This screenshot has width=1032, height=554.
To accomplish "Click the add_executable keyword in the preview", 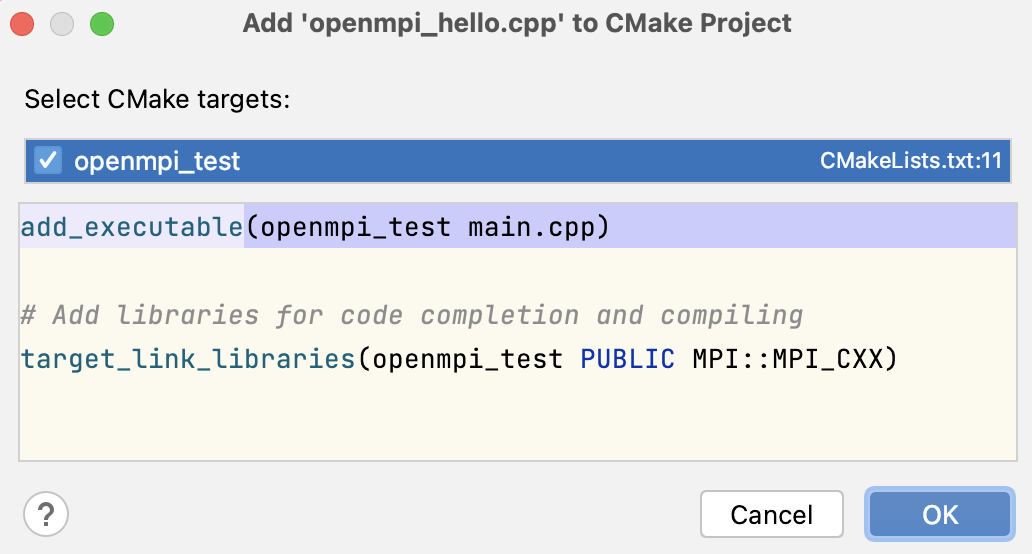I will point(132,227).
